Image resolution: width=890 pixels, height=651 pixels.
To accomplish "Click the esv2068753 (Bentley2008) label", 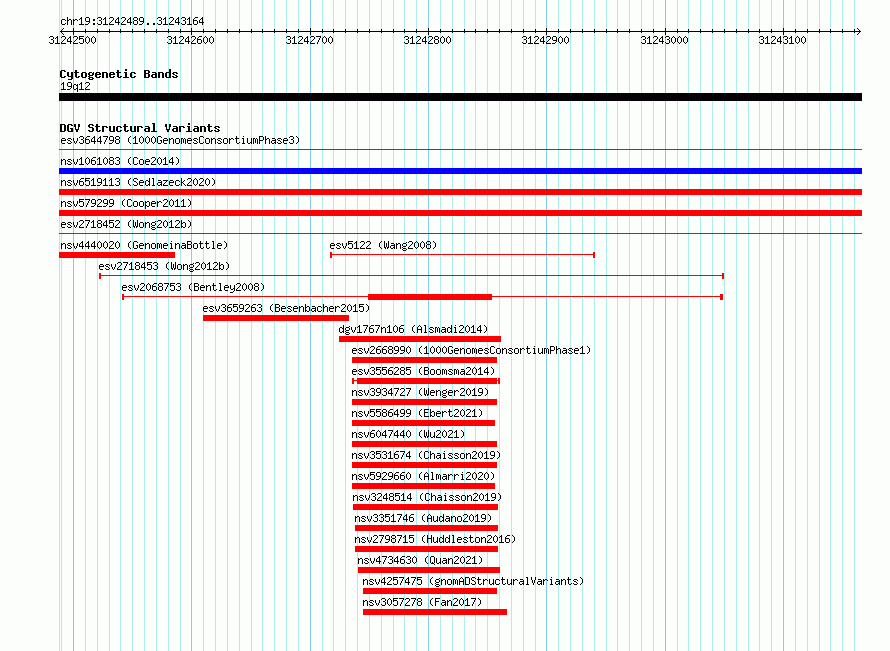I will pos(193,287).
